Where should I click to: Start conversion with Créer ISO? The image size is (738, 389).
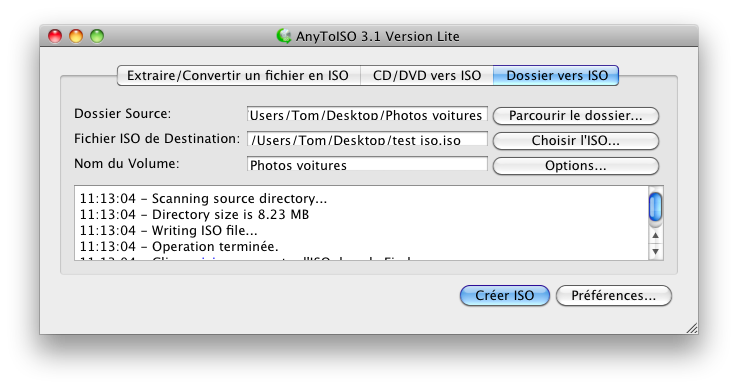505,295
